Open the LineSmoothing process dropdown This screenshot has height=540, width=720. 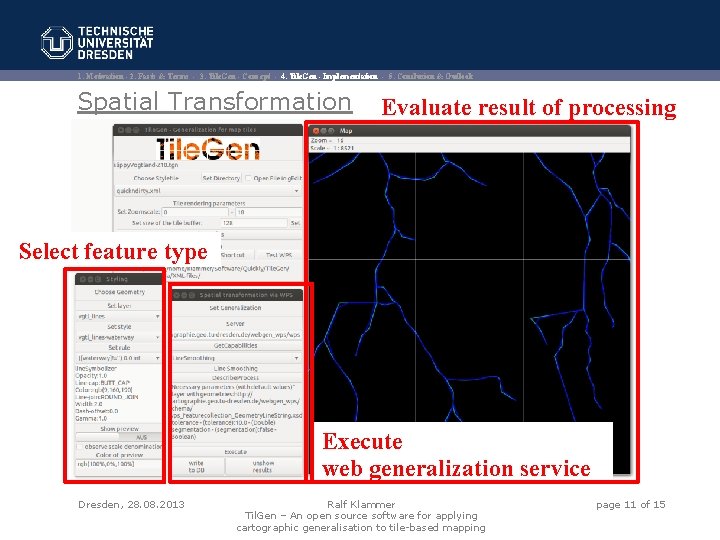[x=236, y=357]
